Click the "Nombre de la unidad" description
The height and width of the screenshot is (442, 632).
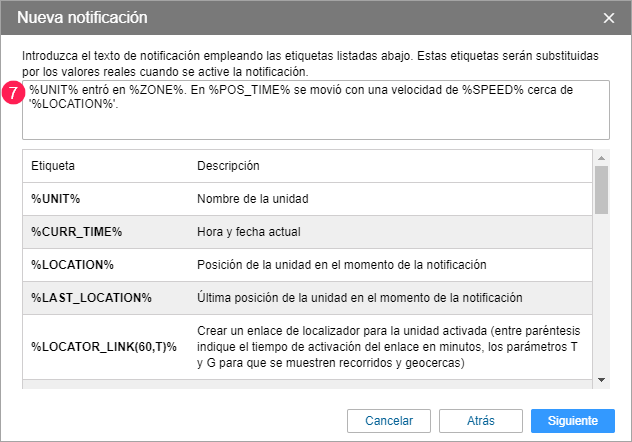pyautogui.click(x=255, y=198)
